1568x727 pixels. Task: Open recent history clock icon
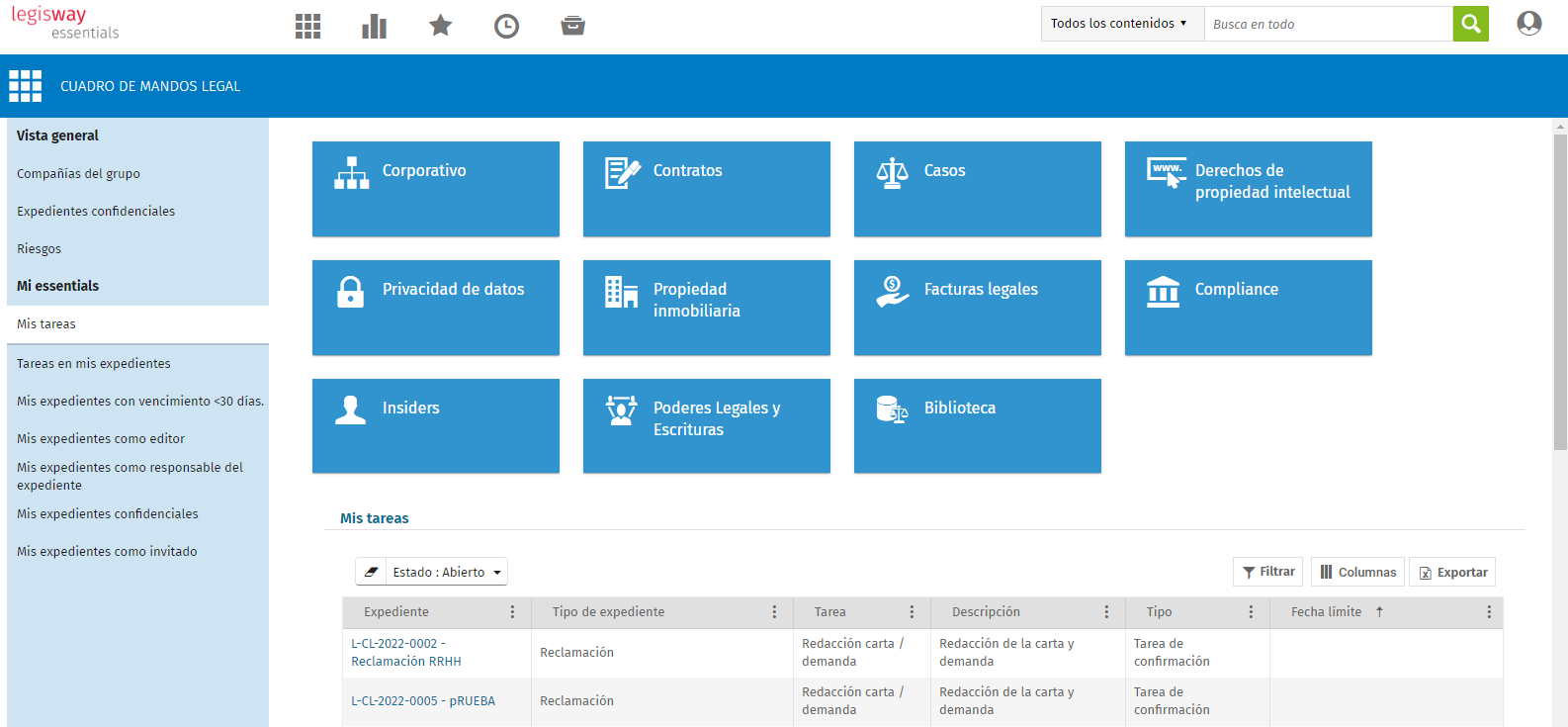point(506,27)
